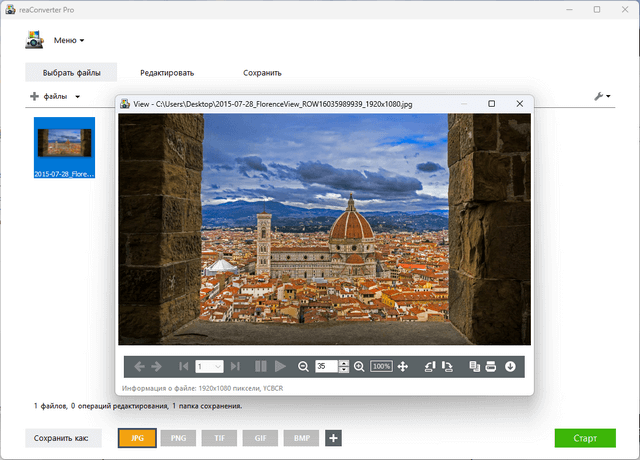The height and width of the screenshot is (460, 640).
Task: Switch to the Редактировать tab
Action: [167, 72]
